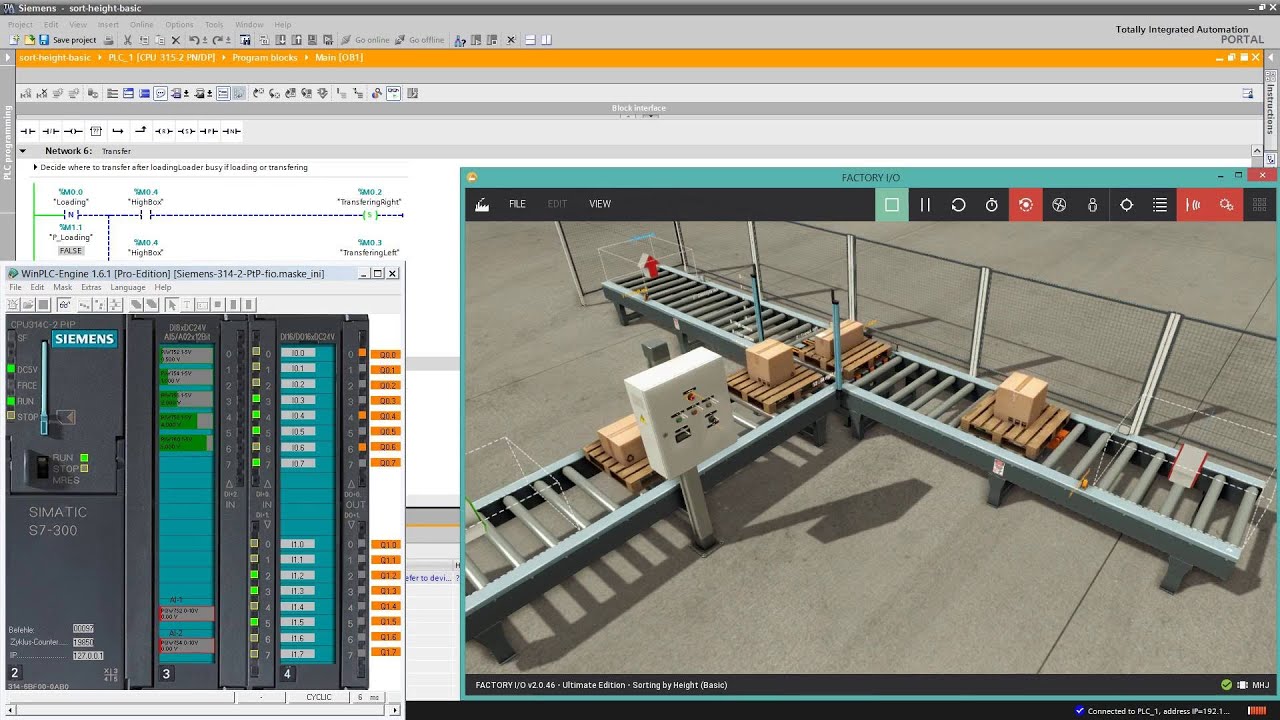This screenshot has height=720, width=1280.
Task: Open Language menu in WinPLC-Engine
Action: tap(128, 287)
